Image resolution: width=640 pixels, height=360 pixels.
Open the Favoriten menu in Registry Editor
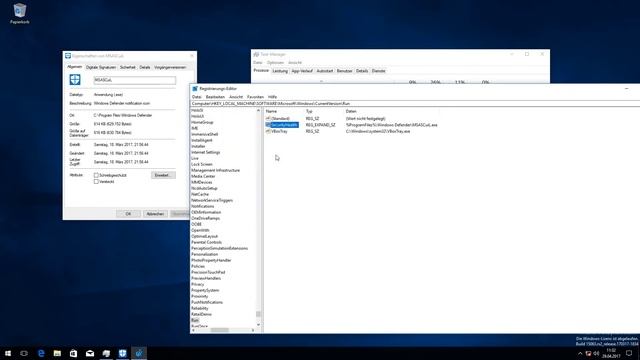point(256,97)
